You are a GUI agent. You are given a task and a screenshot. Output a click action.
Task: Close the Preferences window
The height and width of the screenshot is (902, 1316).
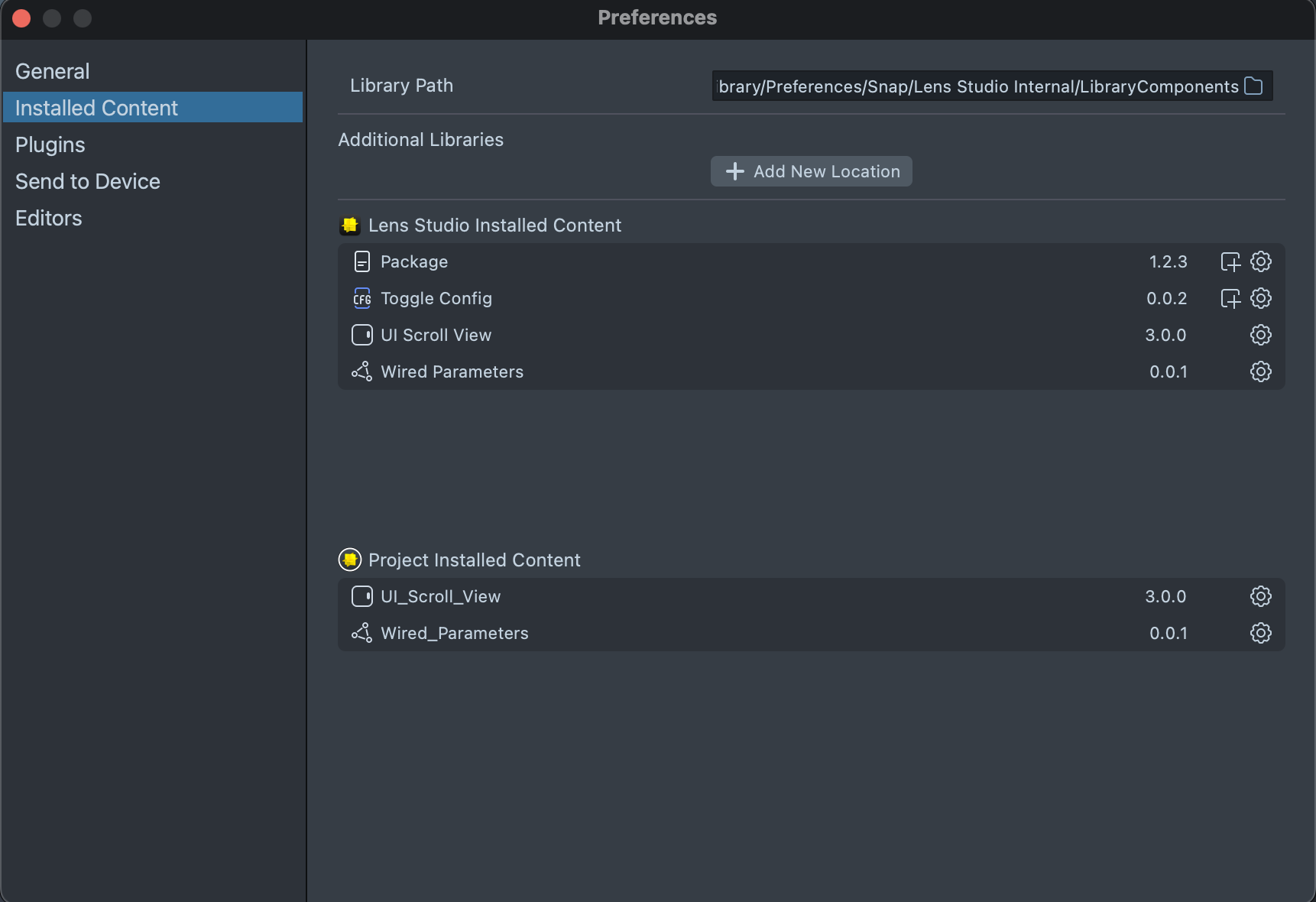[x=21, y=18]
